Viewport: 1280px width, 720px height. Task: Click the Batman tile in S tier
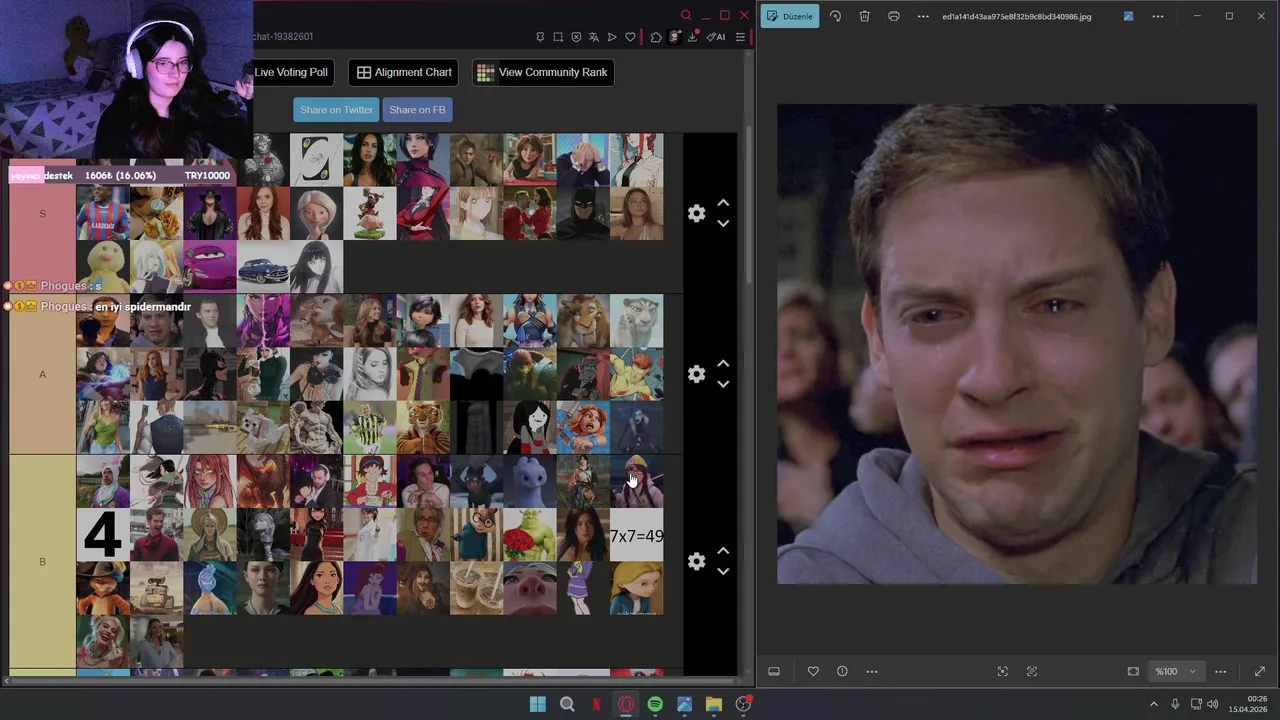click(583, 213)
